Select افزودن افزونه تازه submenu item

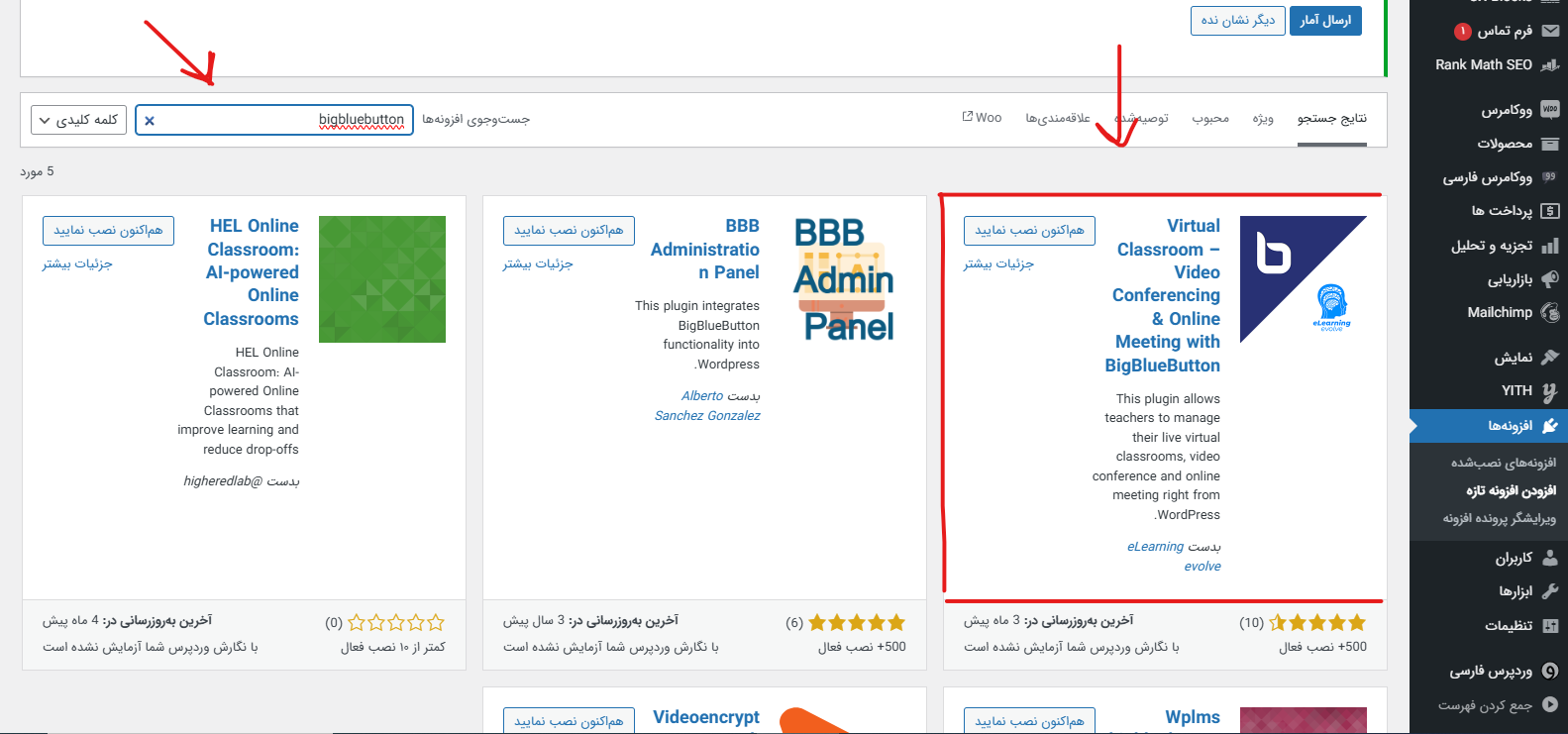pos(1511,490)
